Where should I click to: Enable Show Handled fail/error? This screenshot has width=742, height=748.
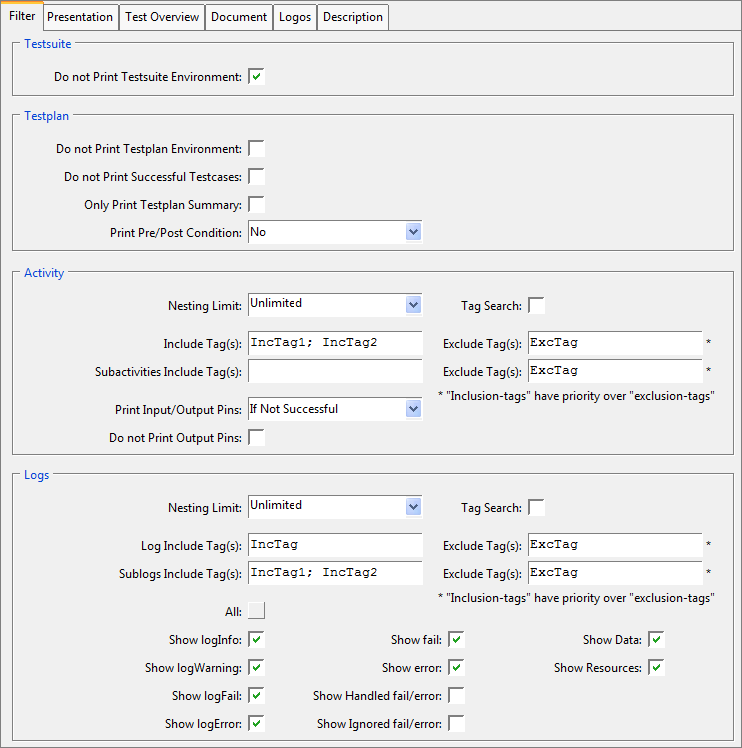[457, 695]
